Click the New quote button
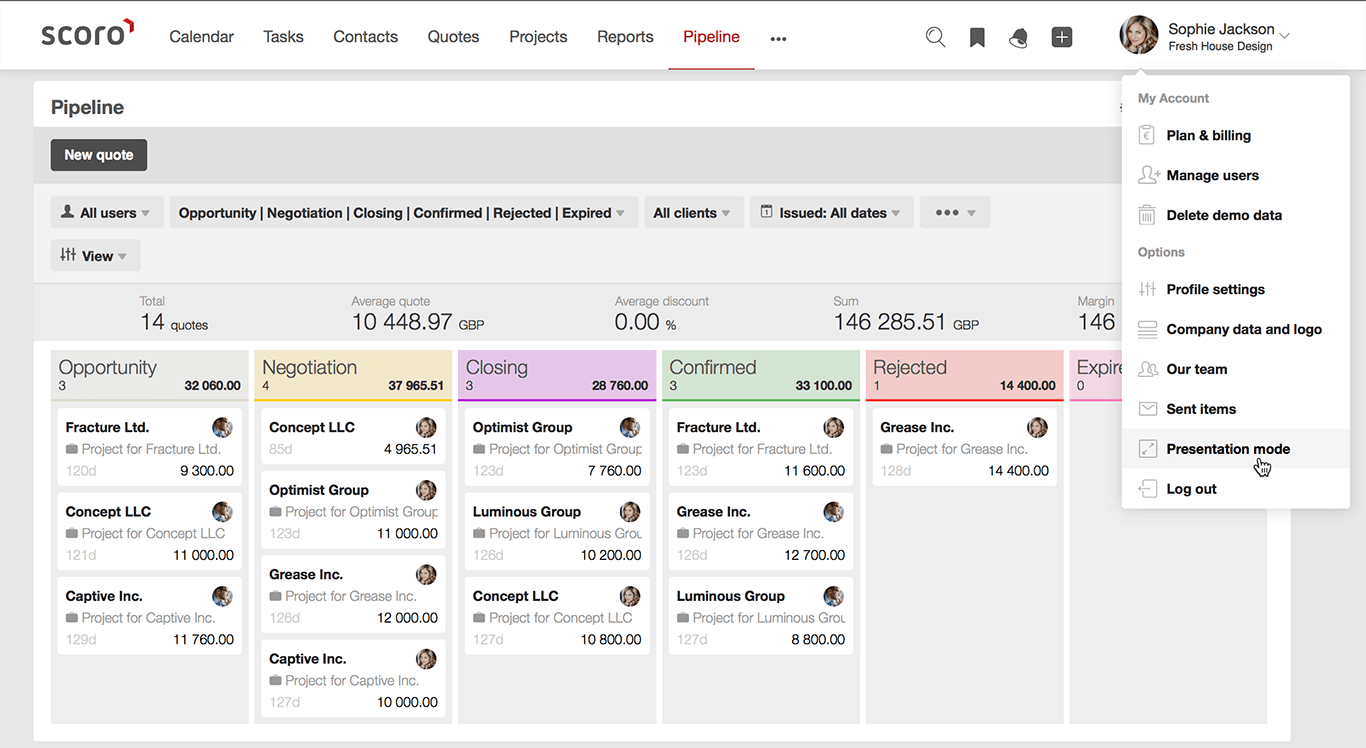The height and width of the screenshot is (748, 1366). 99,155
